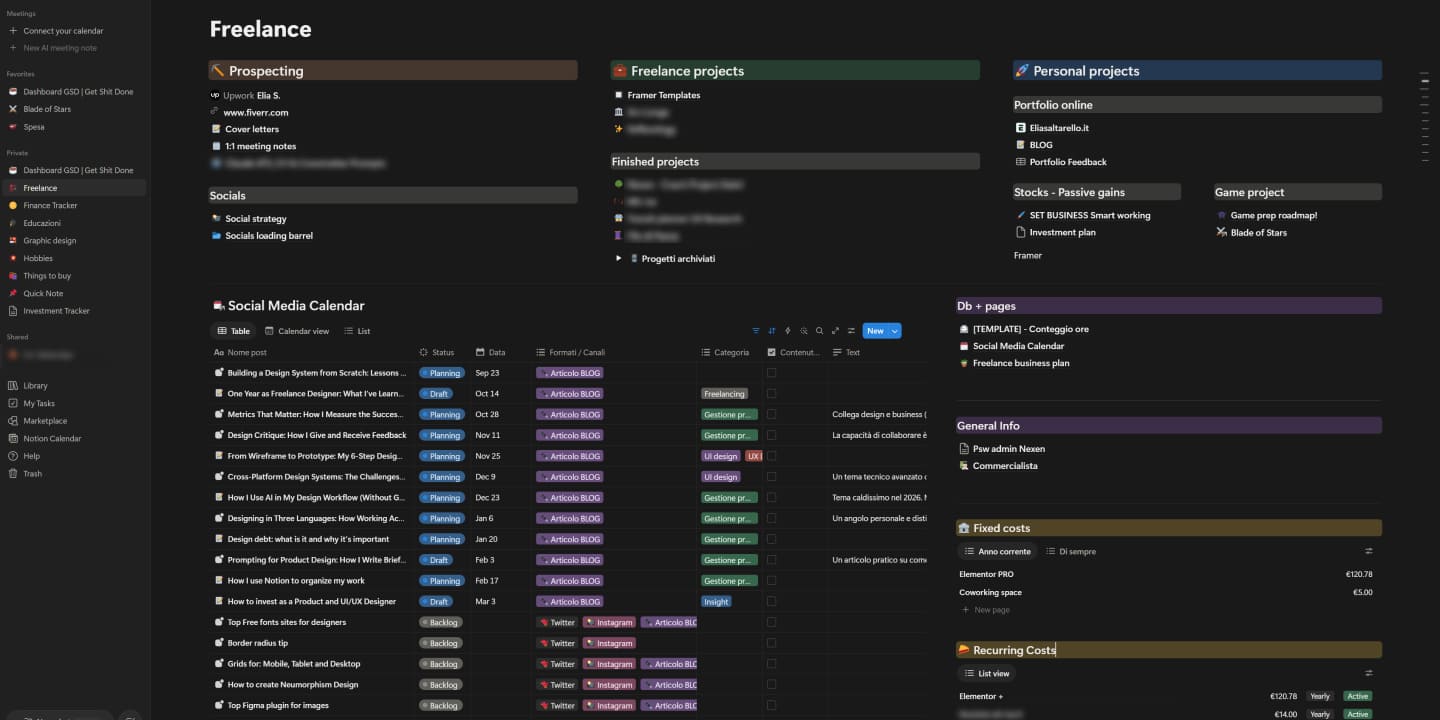Click the Planning status tag for Design Critique
The height and width of the screenshot is (720, 1440).
pos(441,435)
